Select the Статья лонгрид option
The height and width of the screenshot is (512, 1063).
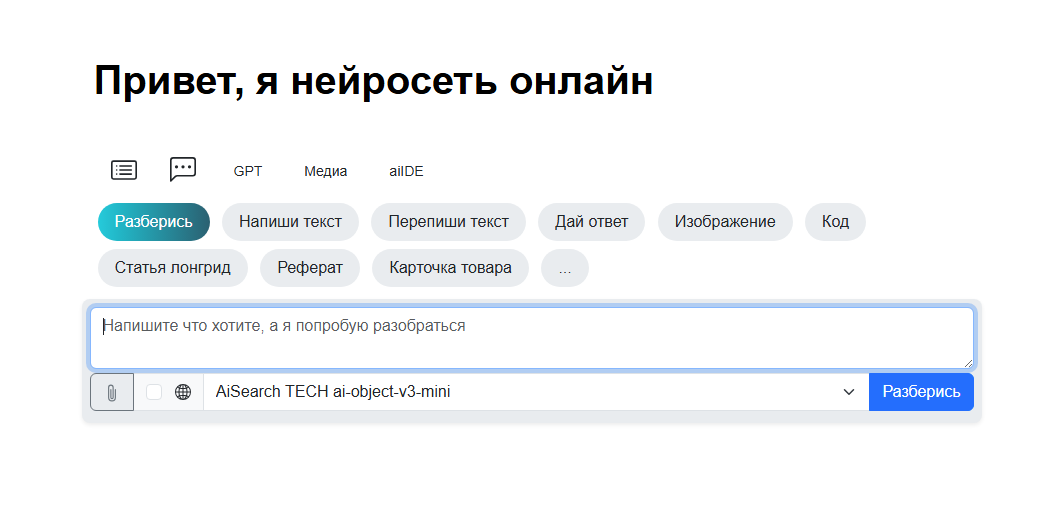click(x=173, y=268)
